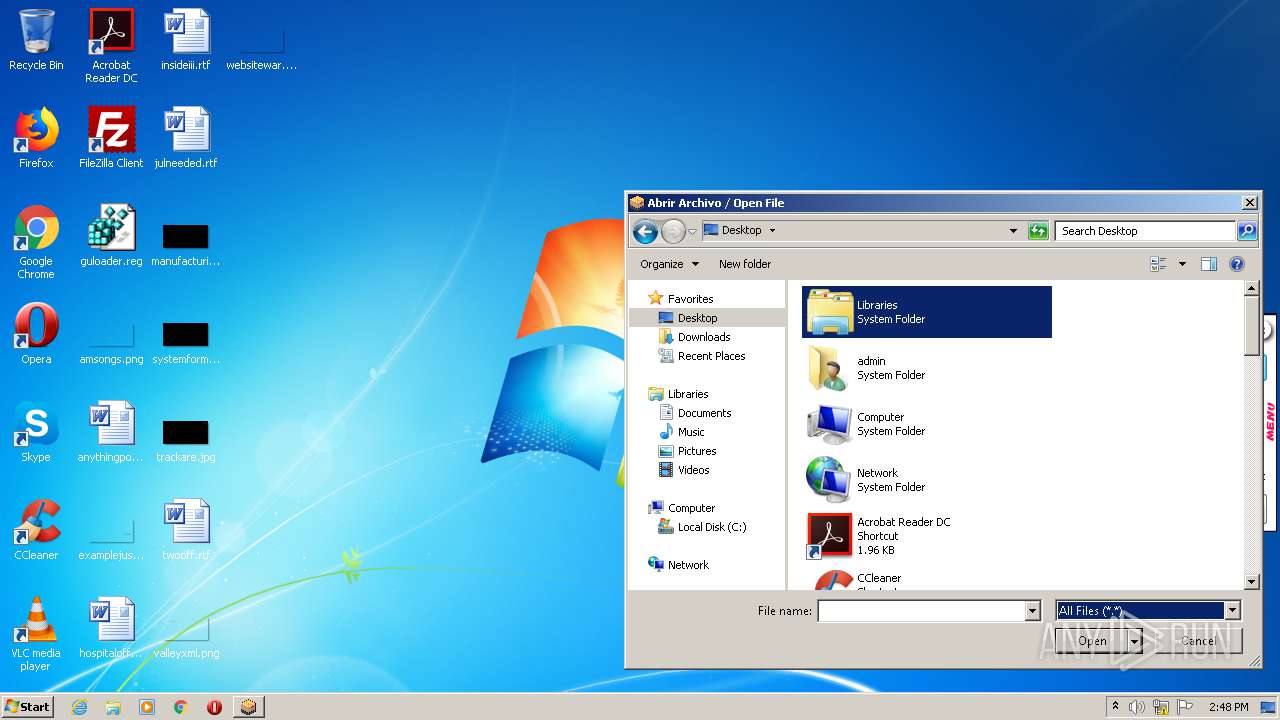Select Acrobat Reader DC shortcut in file list

click(927, 536)
